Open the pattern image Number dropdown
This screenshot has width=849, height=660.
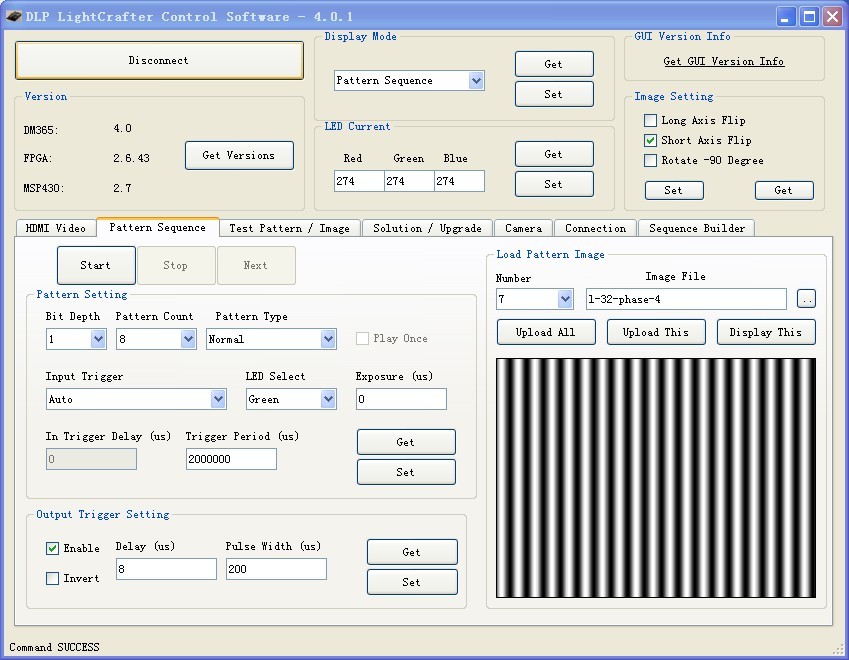pyautogui.click(x=565, y=299)
